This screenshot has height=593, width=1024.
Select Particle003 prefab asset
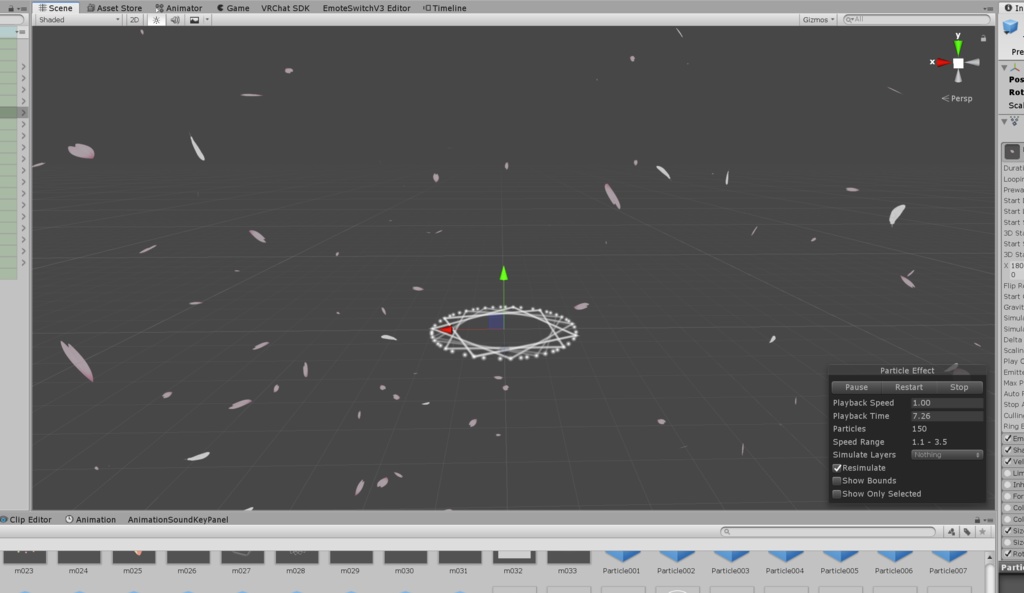730,562
